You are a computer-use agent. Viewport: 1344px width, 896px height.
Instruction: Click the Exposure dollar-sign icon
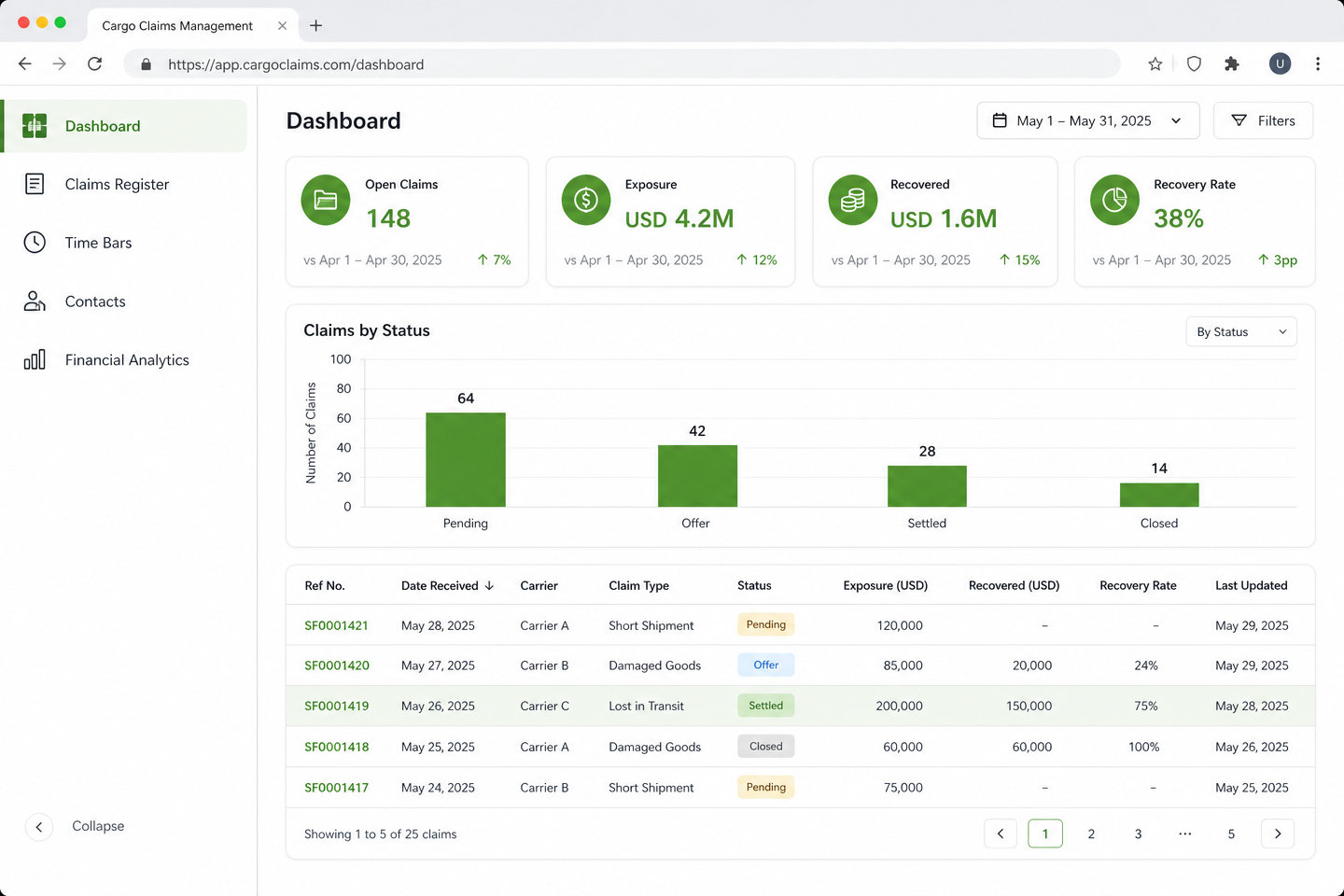(x=586, y=200)
